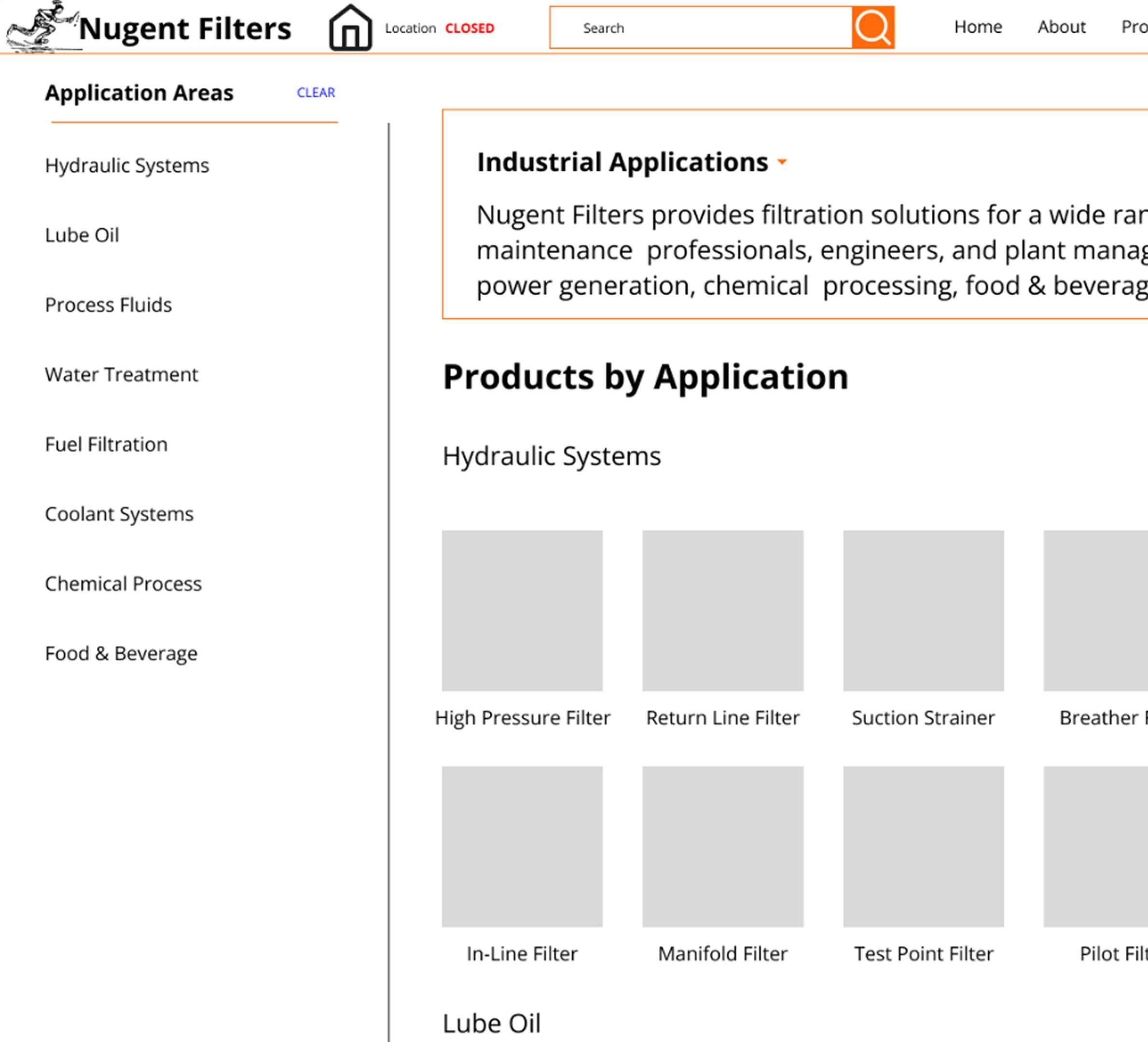Click the orange search magnifier button

873,27
